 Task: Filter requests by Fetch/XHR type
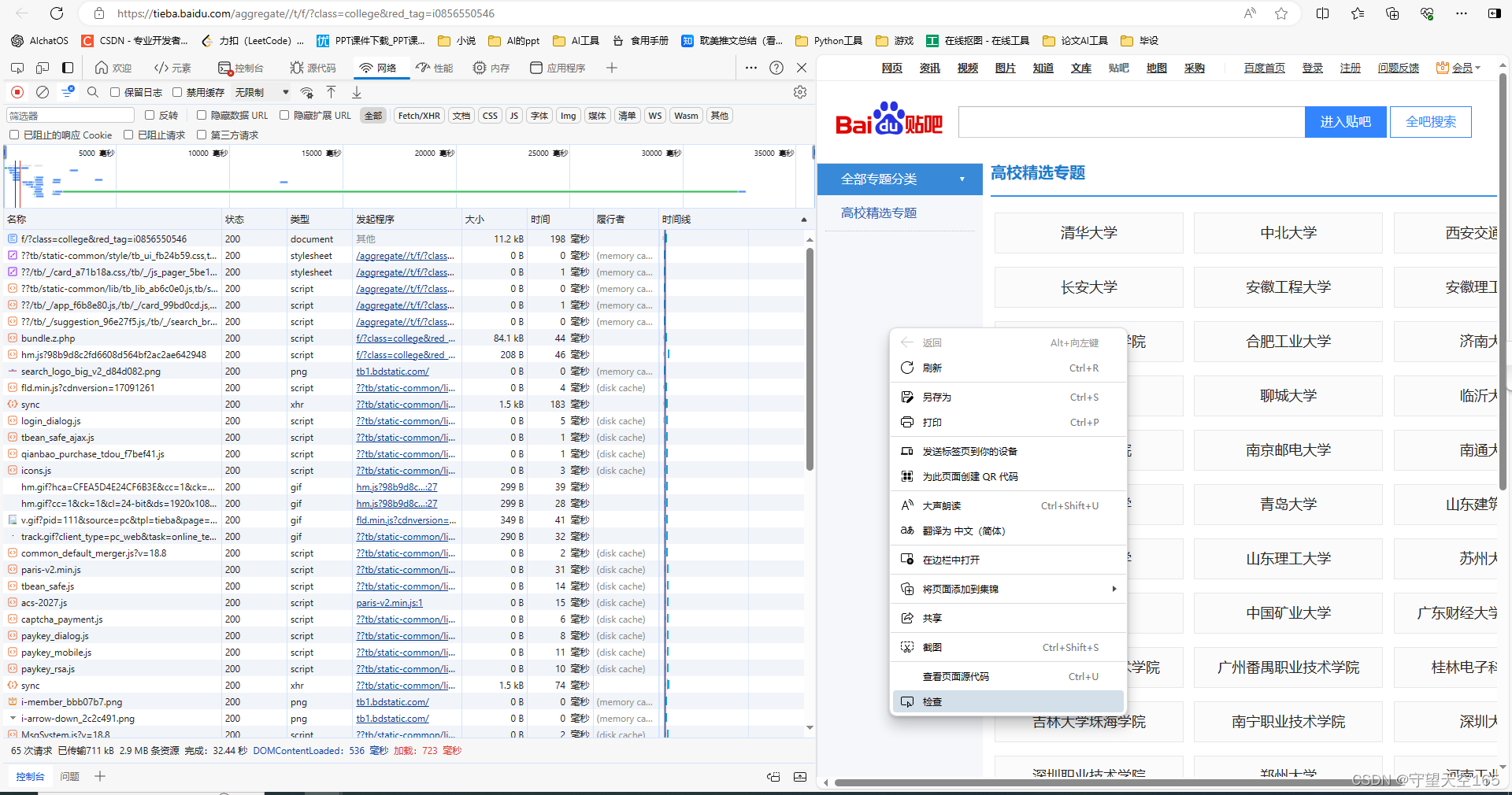(419, 116)
